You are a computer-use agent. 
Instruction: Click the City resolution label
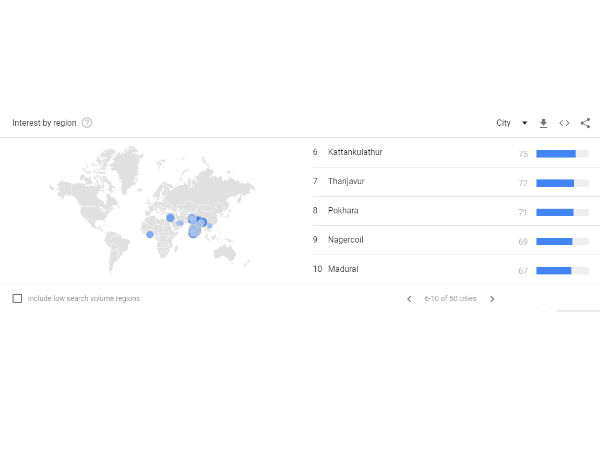pyautogui.click(x=503, y=123)
